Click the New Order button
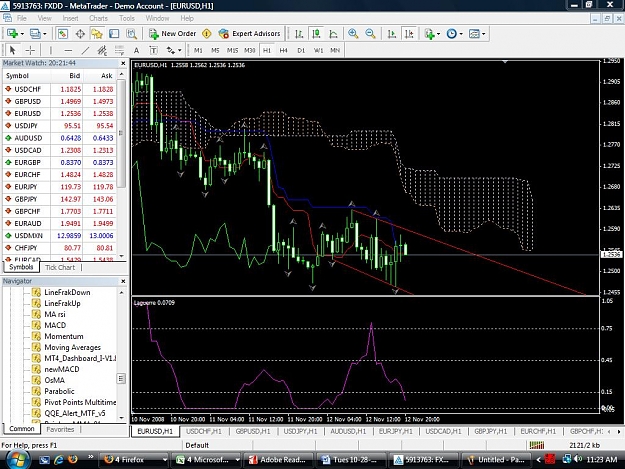 click(172, 34)
